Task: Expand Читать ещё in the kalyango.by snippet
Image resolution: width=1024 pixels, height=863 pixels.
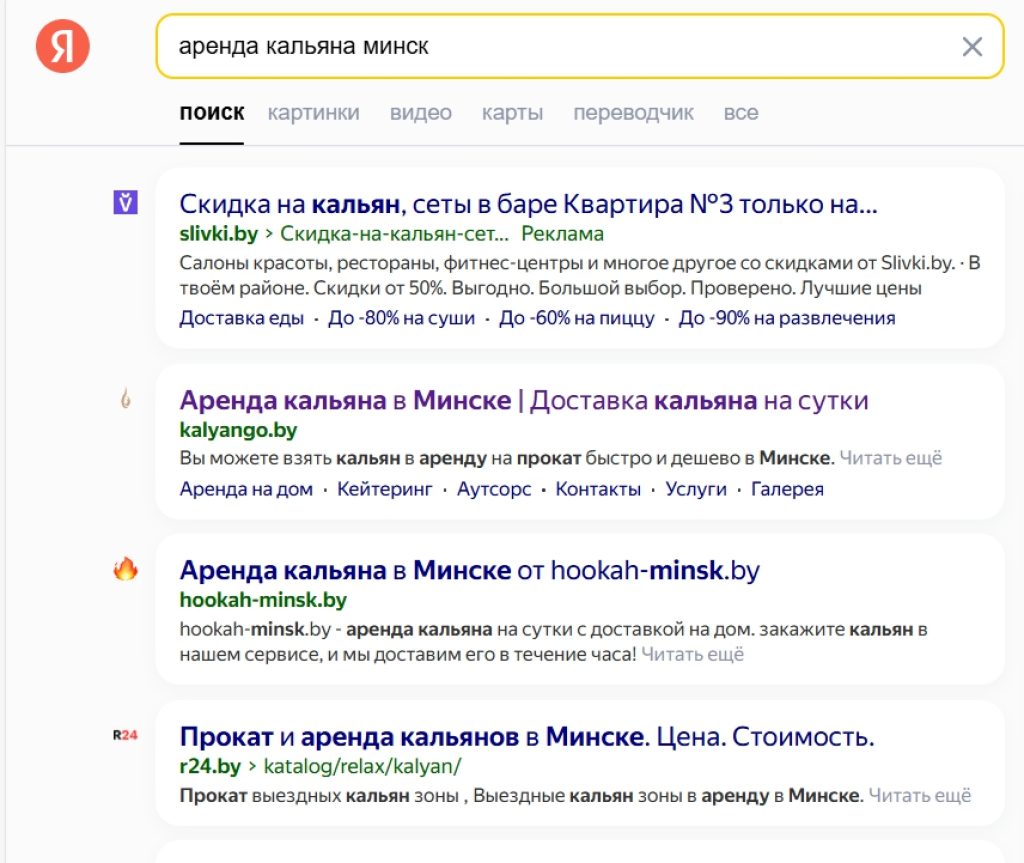Action: (890, 458)
